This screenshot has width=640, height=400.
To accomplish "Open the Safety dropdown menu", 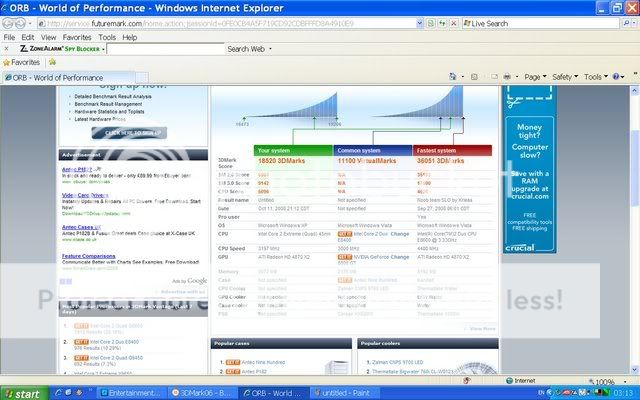I will [x=565, y=77].
